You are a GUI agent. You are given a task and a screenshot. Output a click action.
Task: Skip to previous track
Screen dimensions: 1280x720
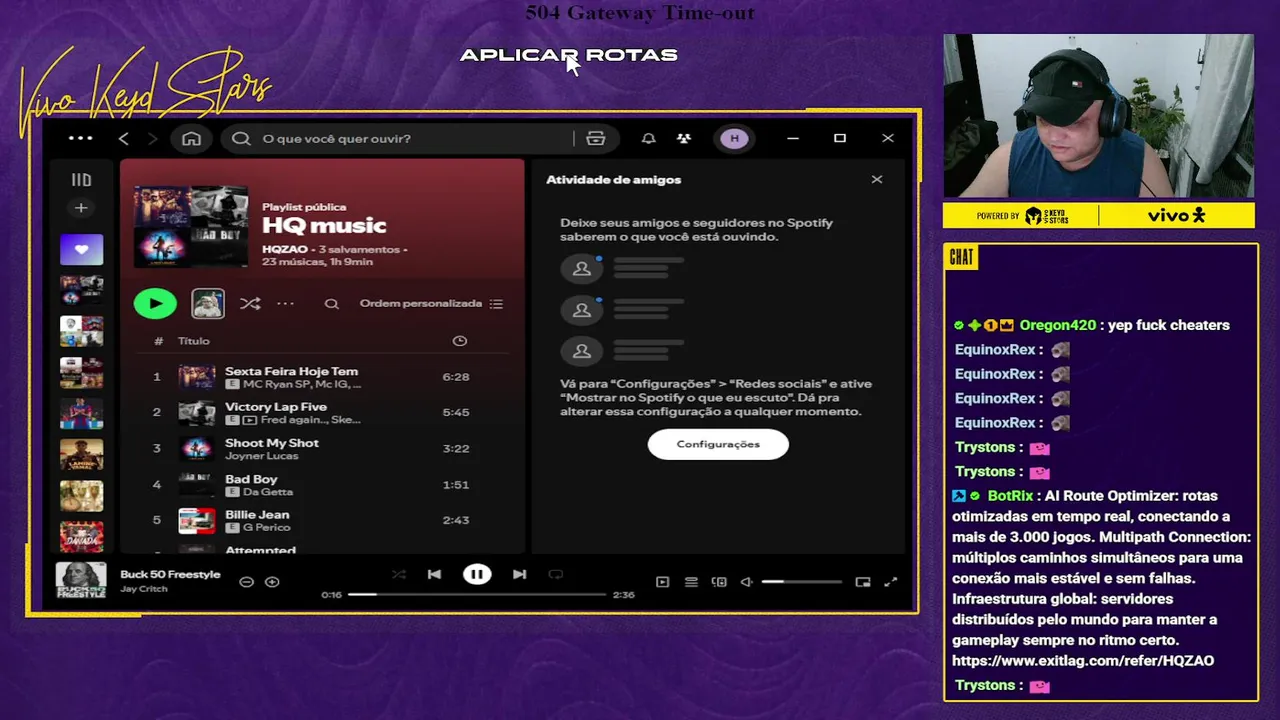[x=434, y=574]
